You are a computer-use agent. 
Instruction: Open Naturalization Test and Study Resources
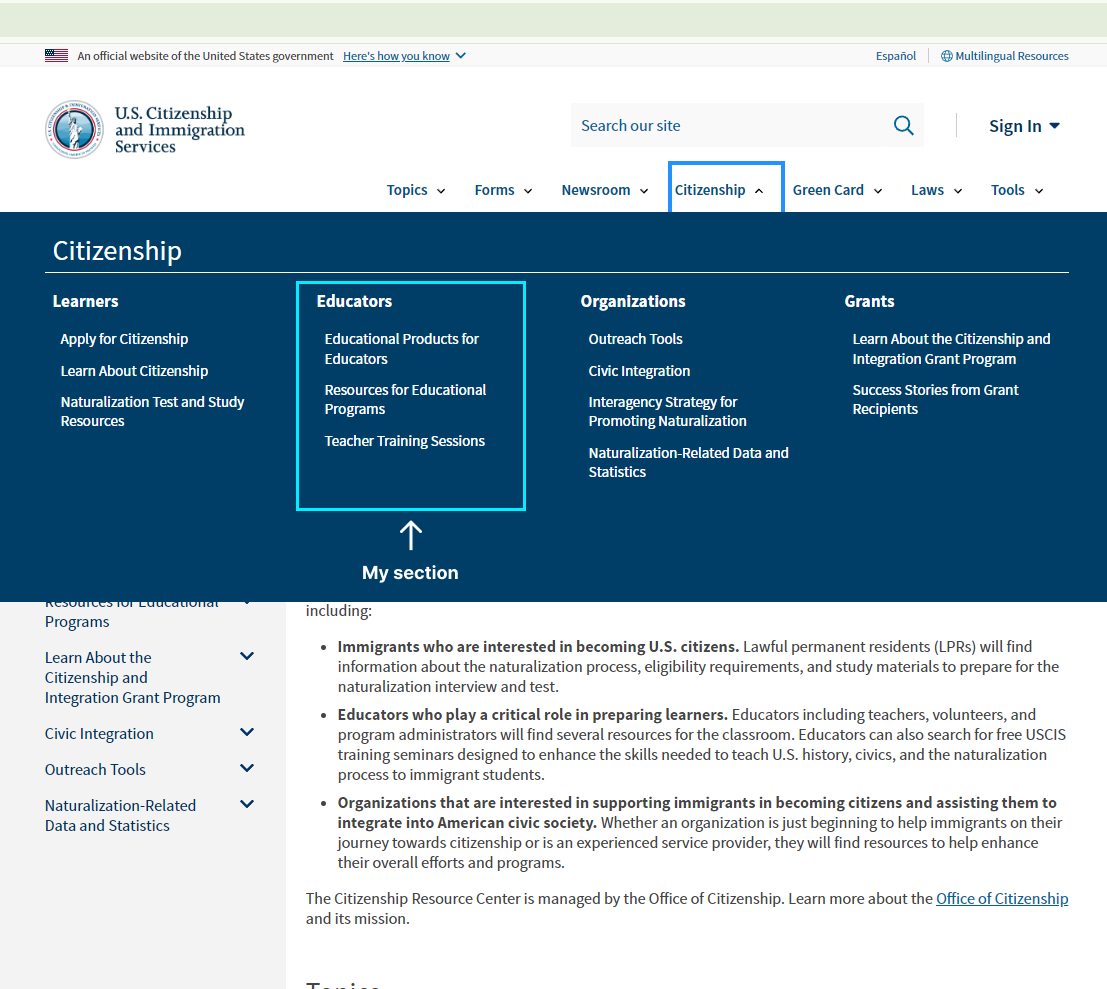click(152, 412)
